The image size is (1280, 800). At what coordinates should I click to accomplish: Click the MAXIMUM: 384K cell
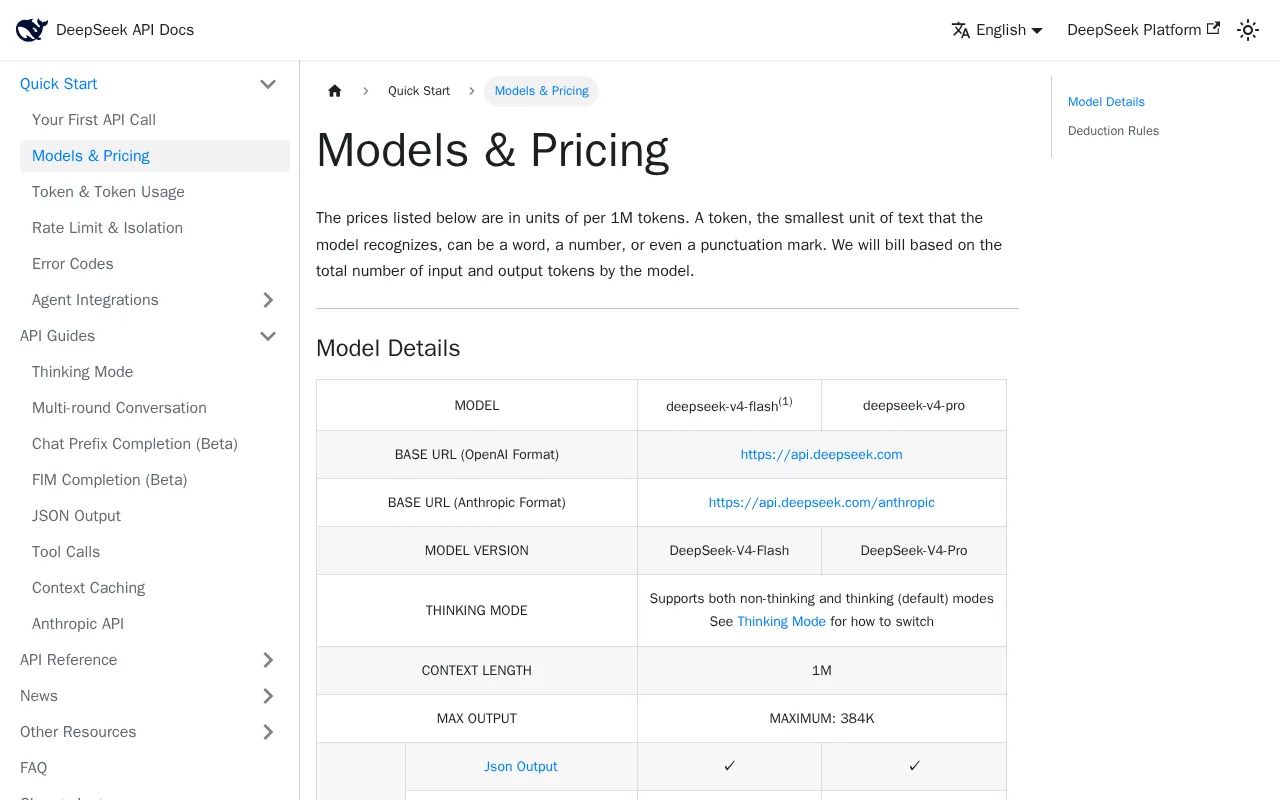pyautogui.click(x=822, y=718)
